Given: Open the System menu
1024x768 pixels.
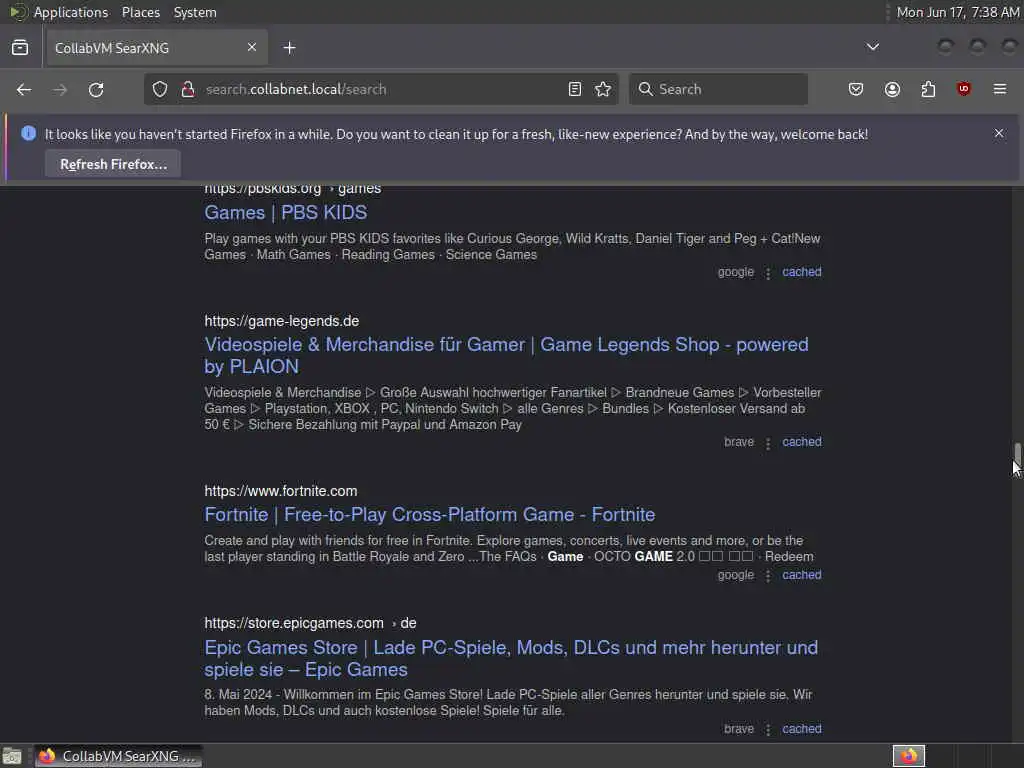Looking at the screenshot, I should (x=195, y=12).
